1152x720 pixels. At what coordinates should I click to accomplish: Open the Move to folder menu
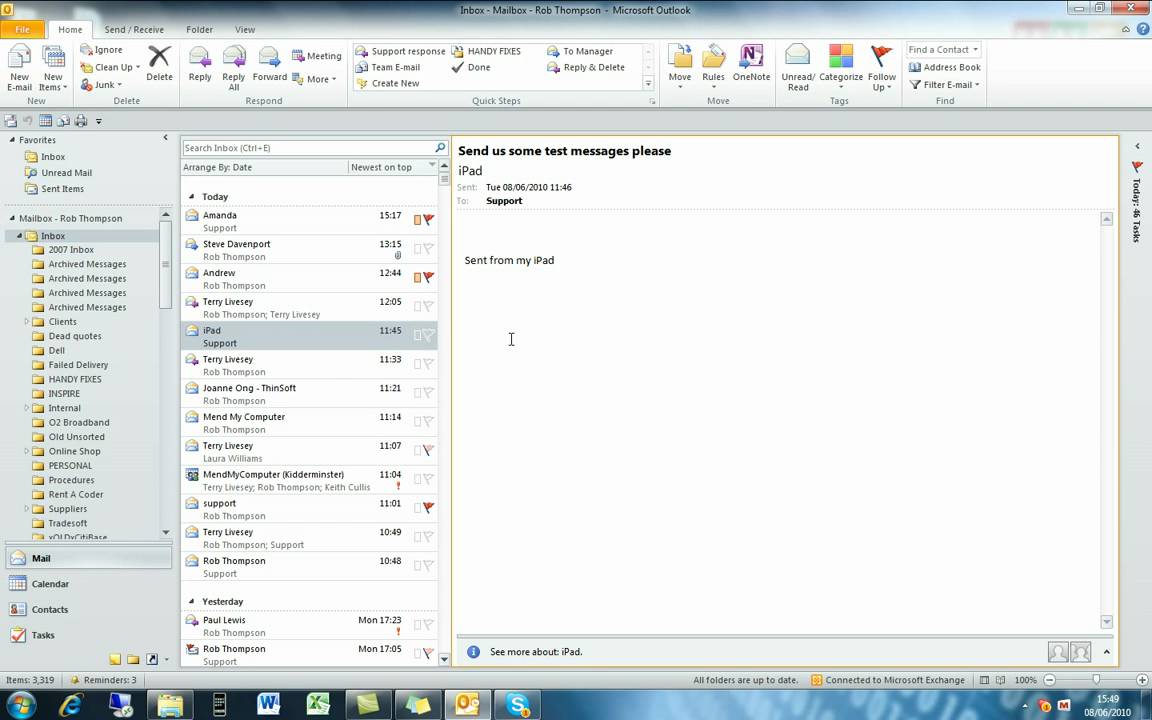coord(680,68)
